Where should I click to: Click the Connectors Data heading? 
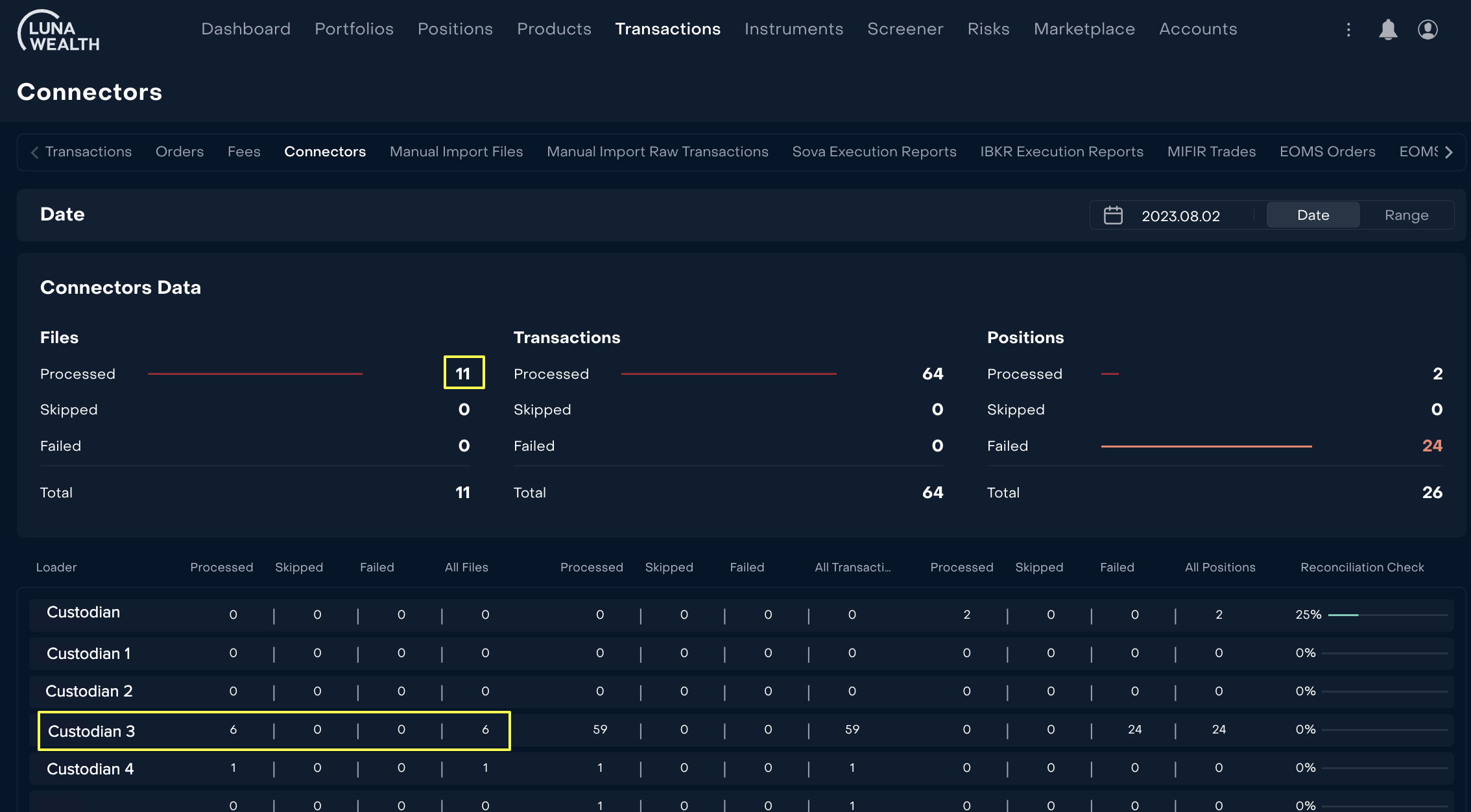pyautogui.click(x=121, y=287)
